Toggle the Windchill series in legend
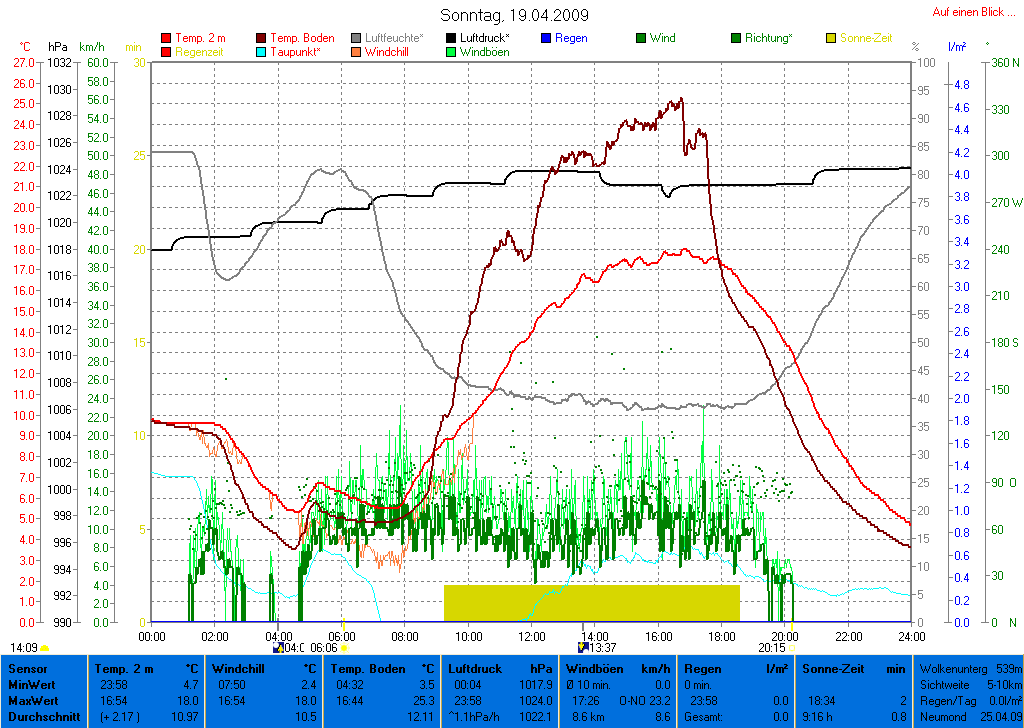 386,52
